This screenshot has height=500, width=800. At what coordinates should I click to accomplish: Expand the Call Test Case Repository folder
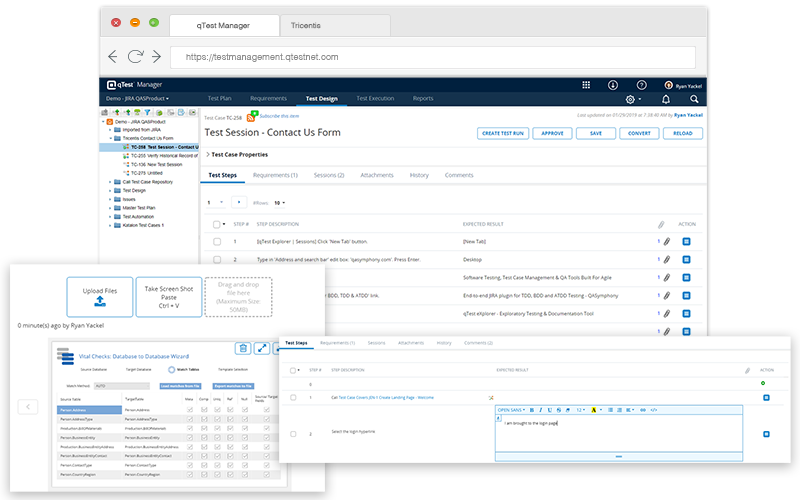pyautogui.click(x=110, y=182)
